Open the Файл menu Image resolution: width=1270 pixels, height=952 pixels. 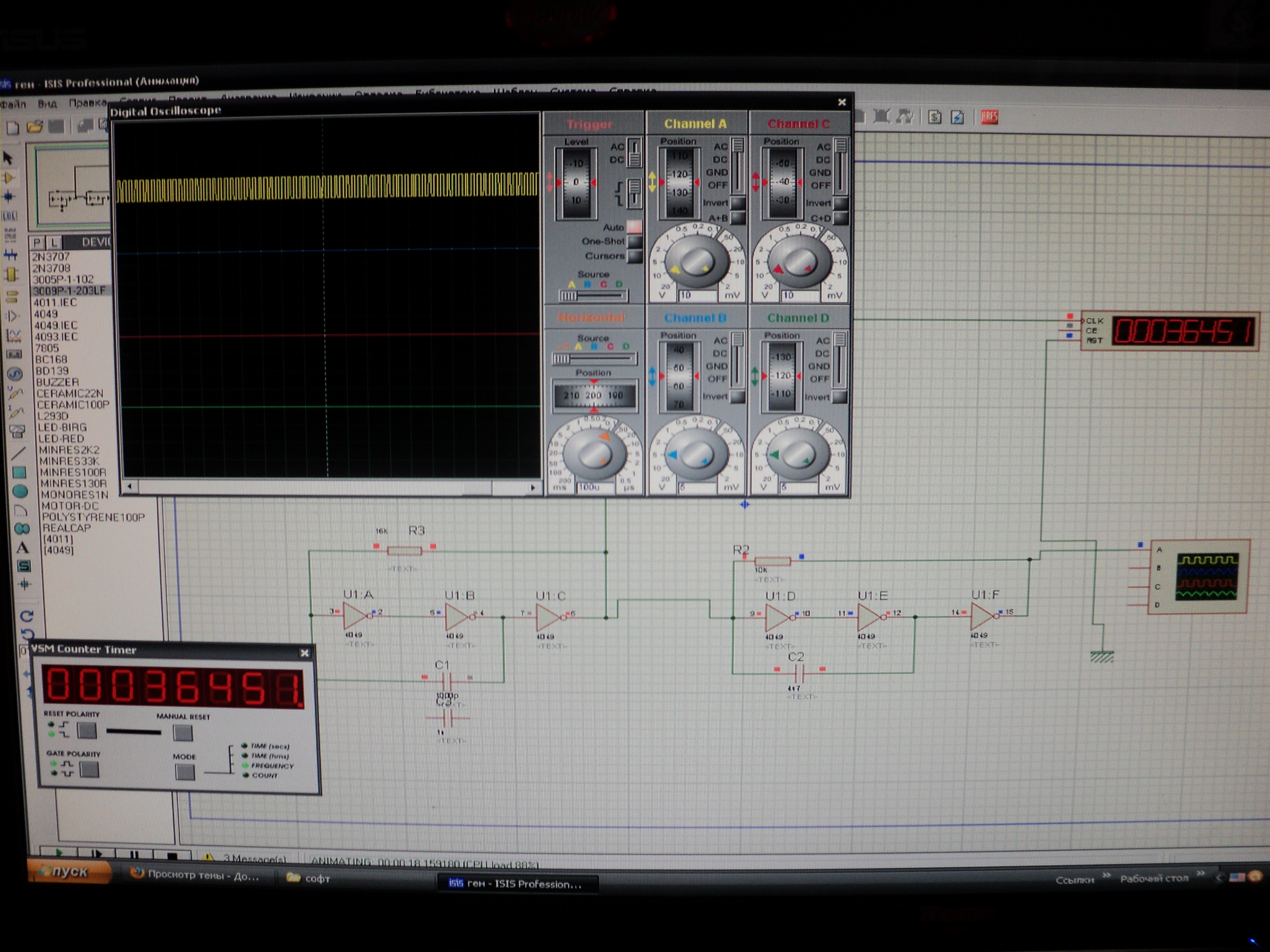(x=13, y=104)
